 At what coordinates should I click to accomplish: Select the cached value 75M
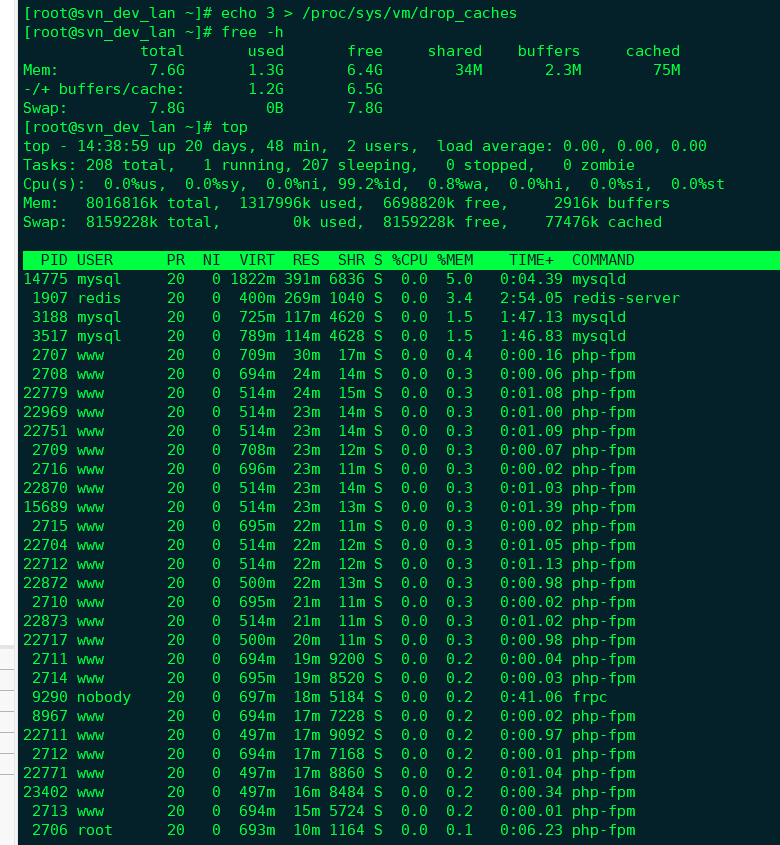click(x=667, y=70)
